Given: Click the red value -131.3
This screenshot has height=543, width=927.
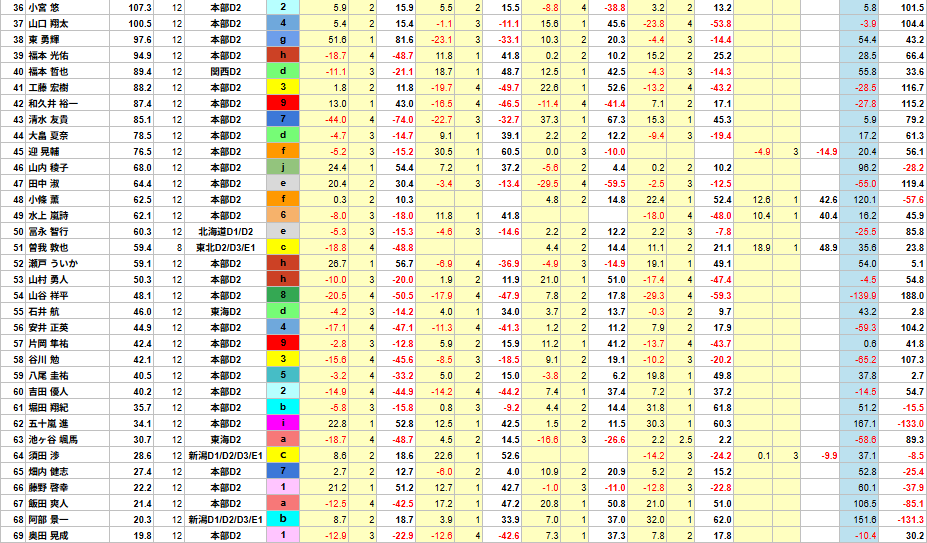Looking at the screenshot, I should coord(911,520).
